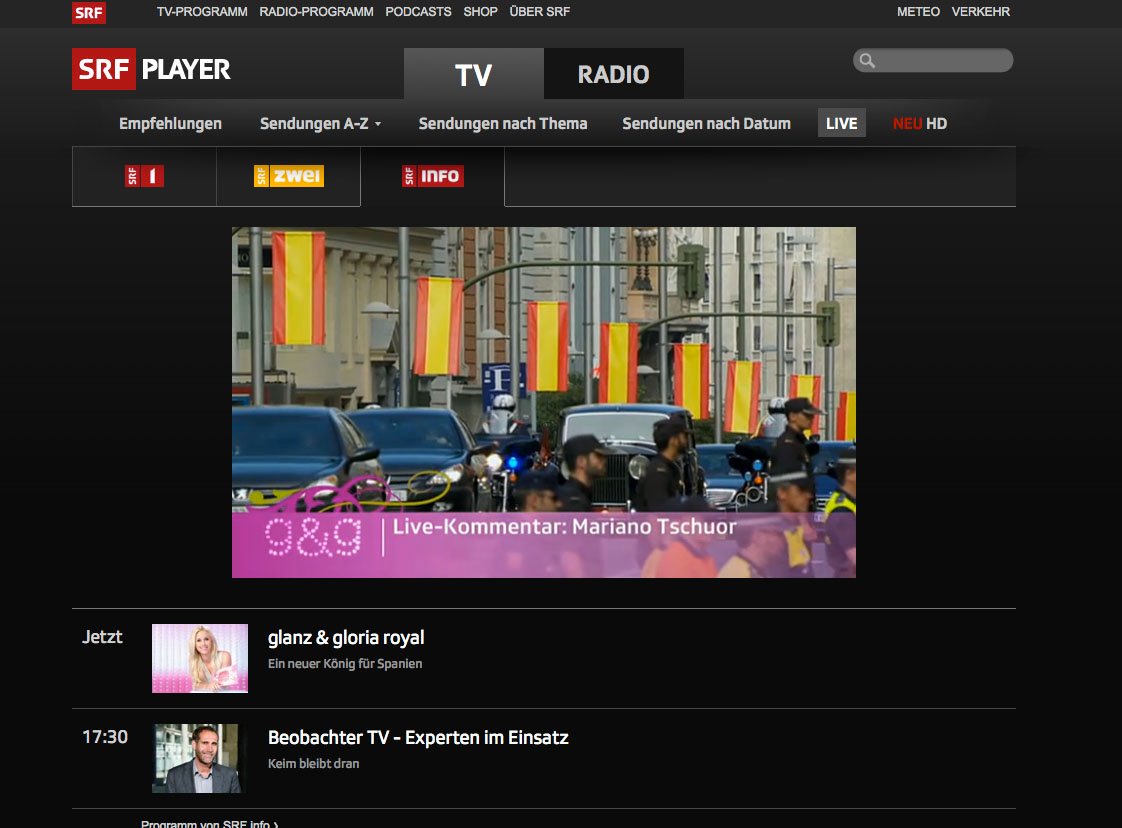This screenshot has width=1122, height=828.
Task: Open VERKEHR link
Action: pyautogui.click(x=981, y=12)
